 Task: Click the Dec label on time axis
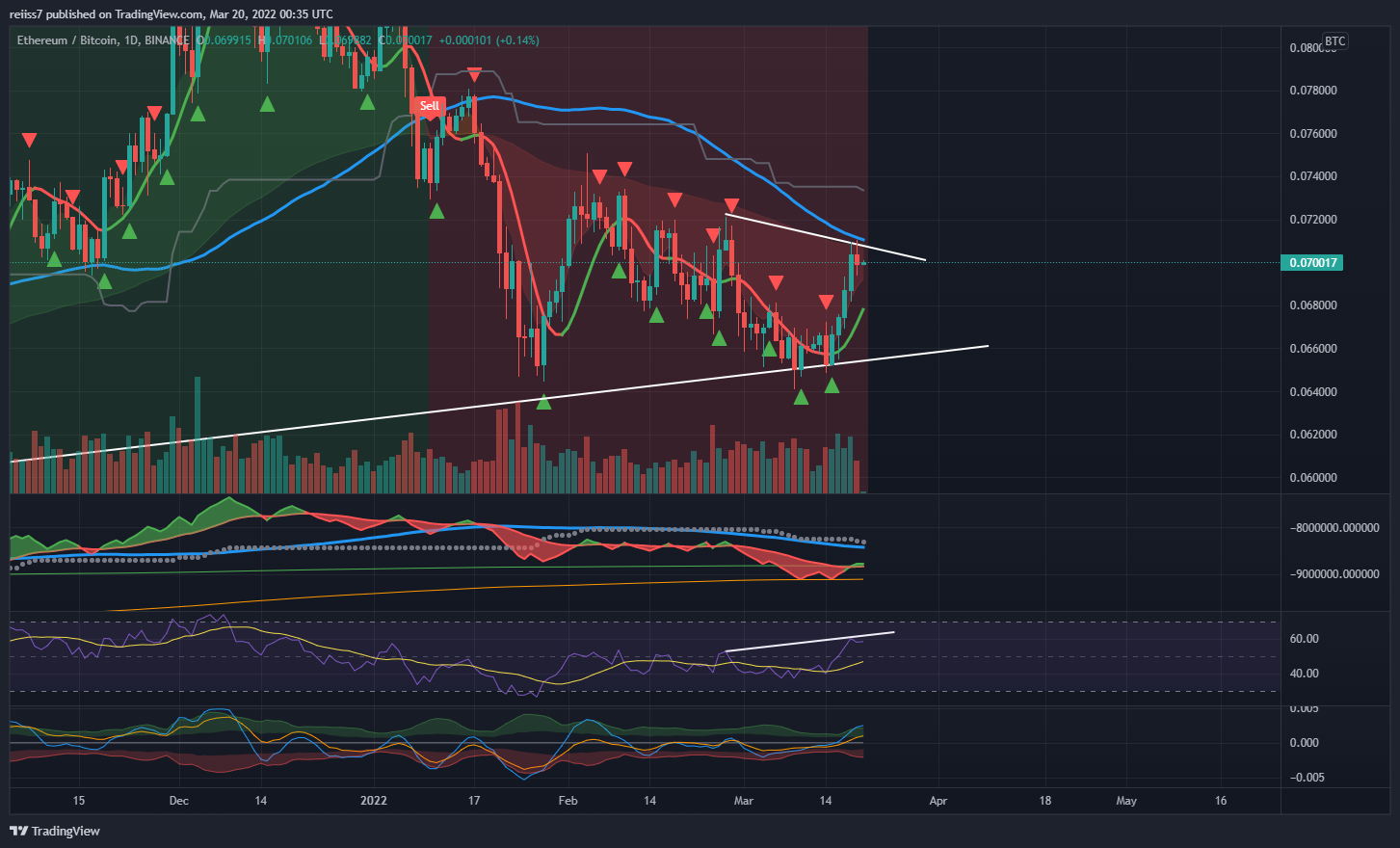point(178,801)
